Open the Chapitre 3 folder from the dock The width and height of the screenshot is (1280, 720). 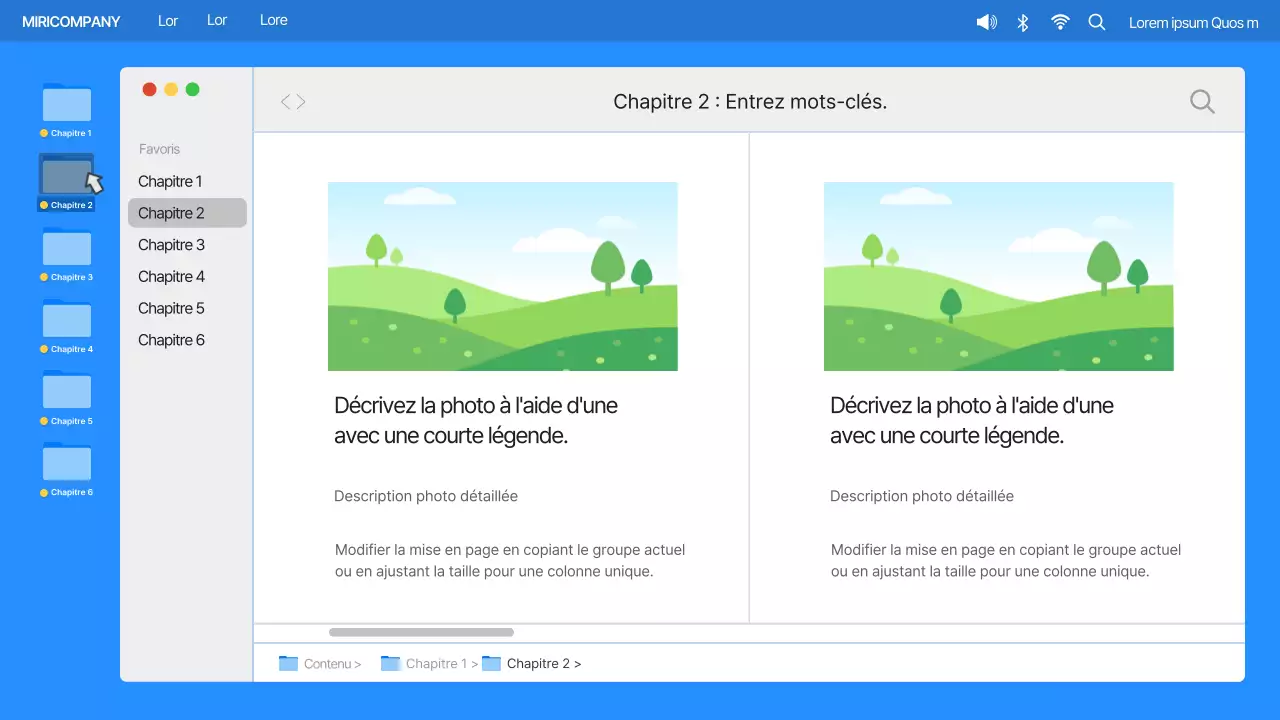tap(66, 250)
